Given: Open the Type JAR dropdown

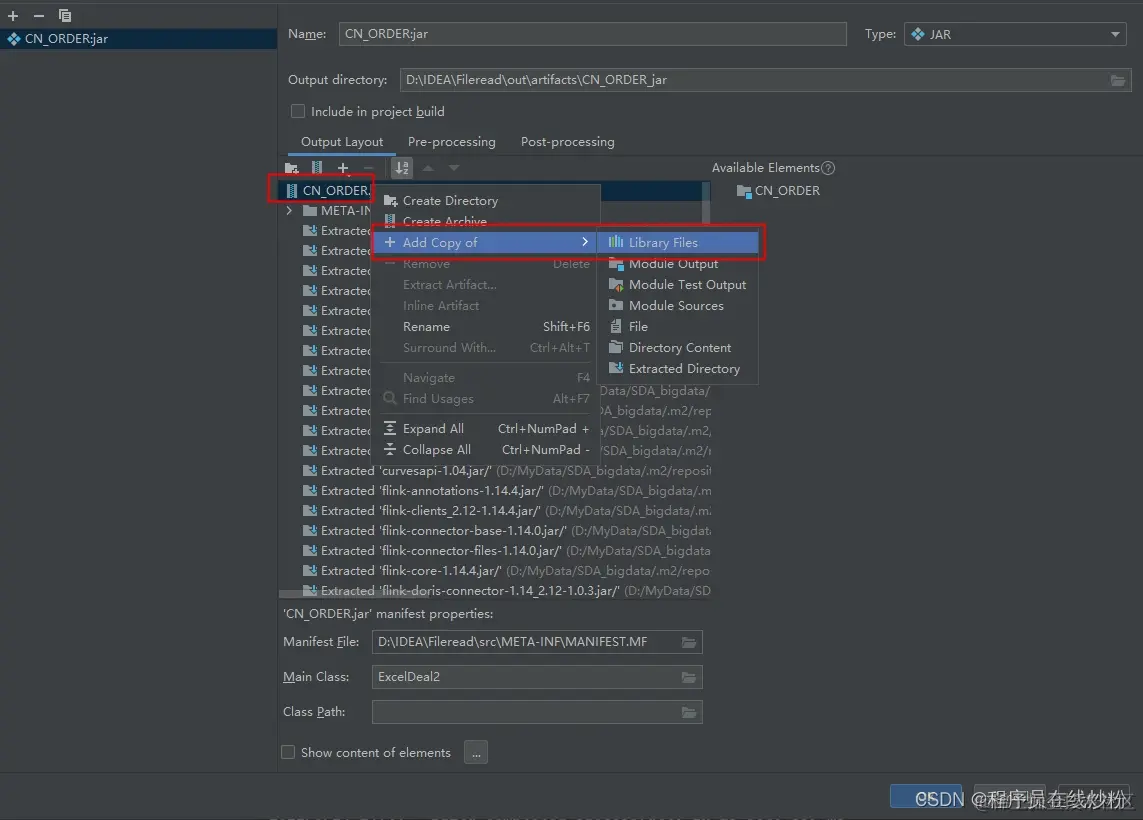Looking at the screenshot, I should click(x=1015, y=34).
